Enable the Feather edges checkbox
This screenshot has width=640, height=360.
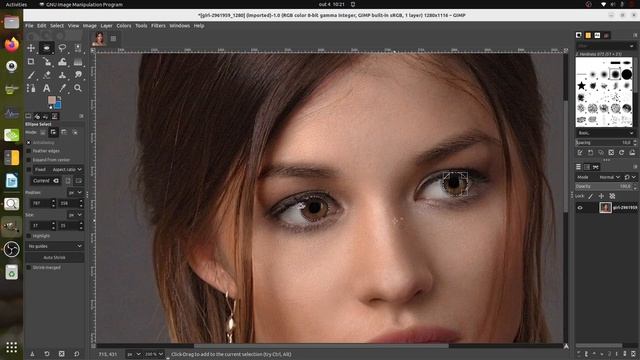point(29,151)
